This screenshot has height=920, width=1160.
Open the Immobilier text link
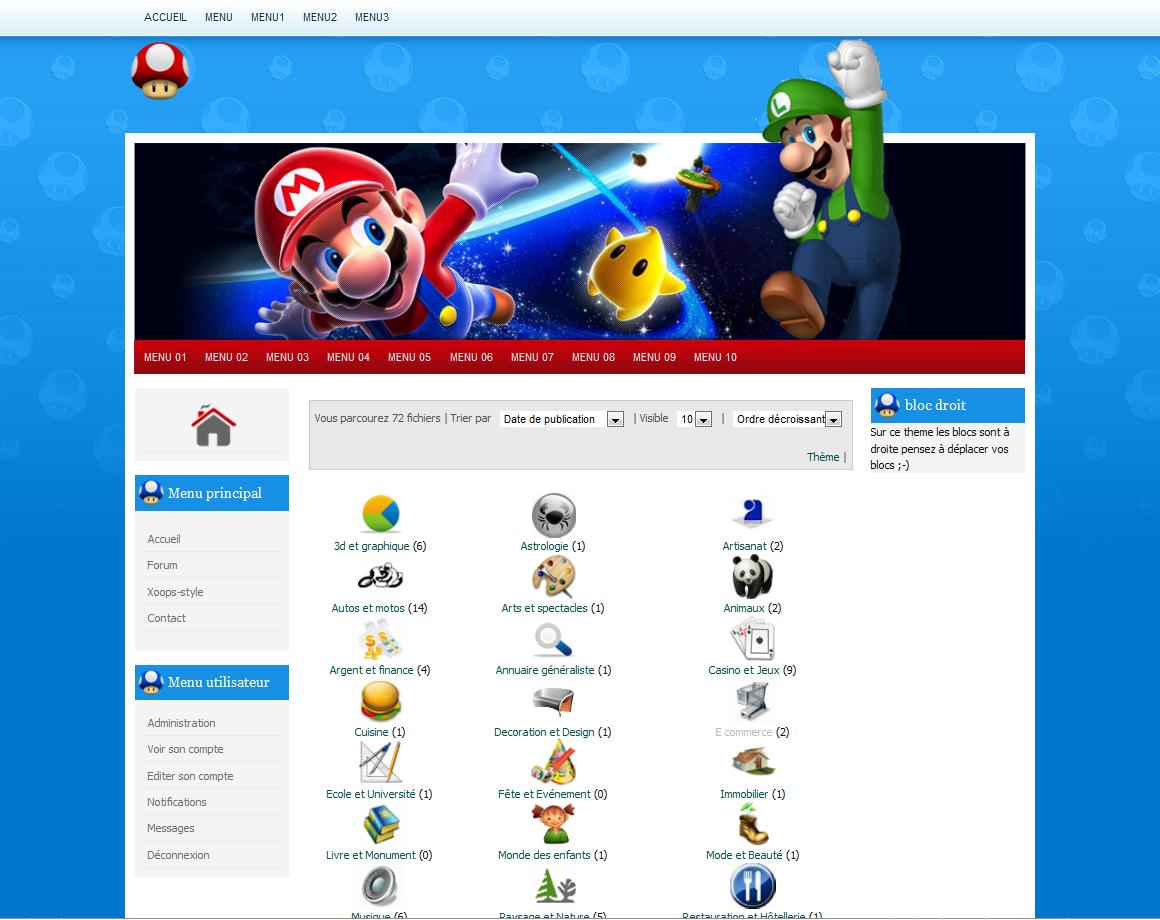(744, 794)
